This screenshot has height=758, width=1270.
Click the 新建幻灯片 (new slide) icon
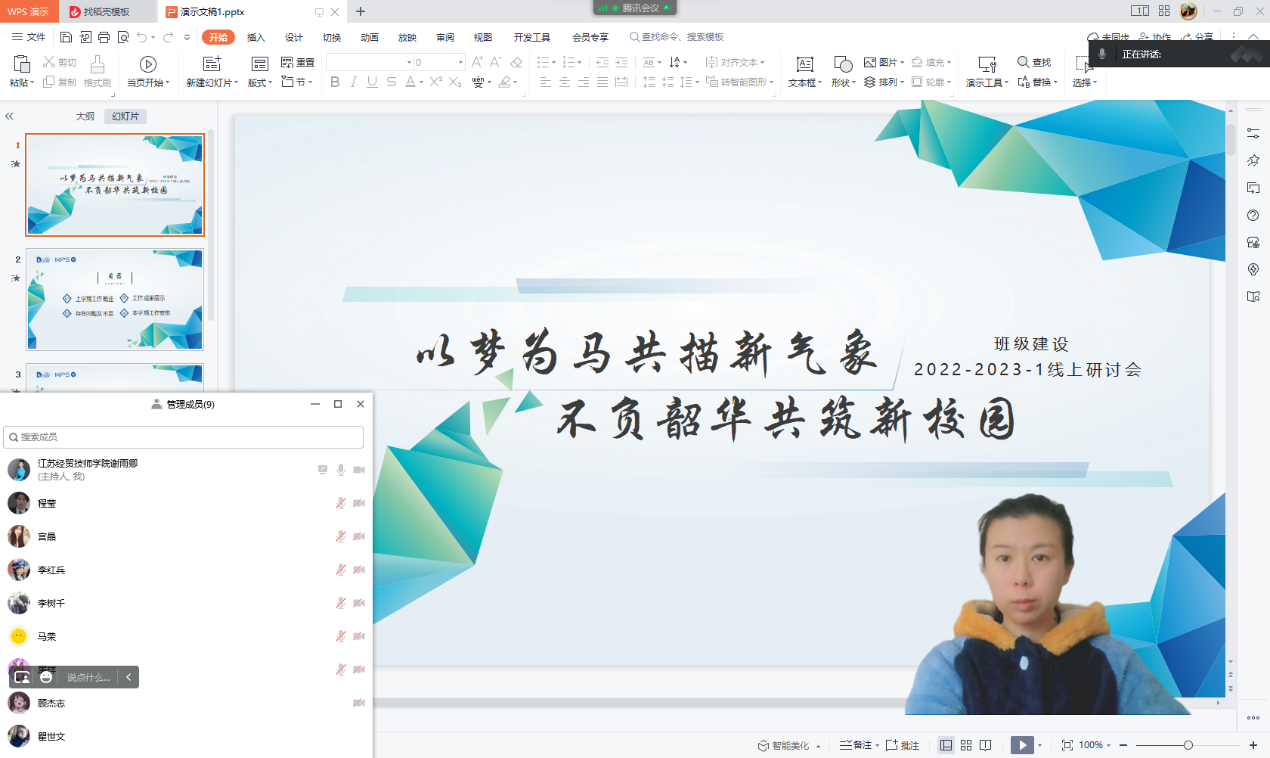click(211, 64)
